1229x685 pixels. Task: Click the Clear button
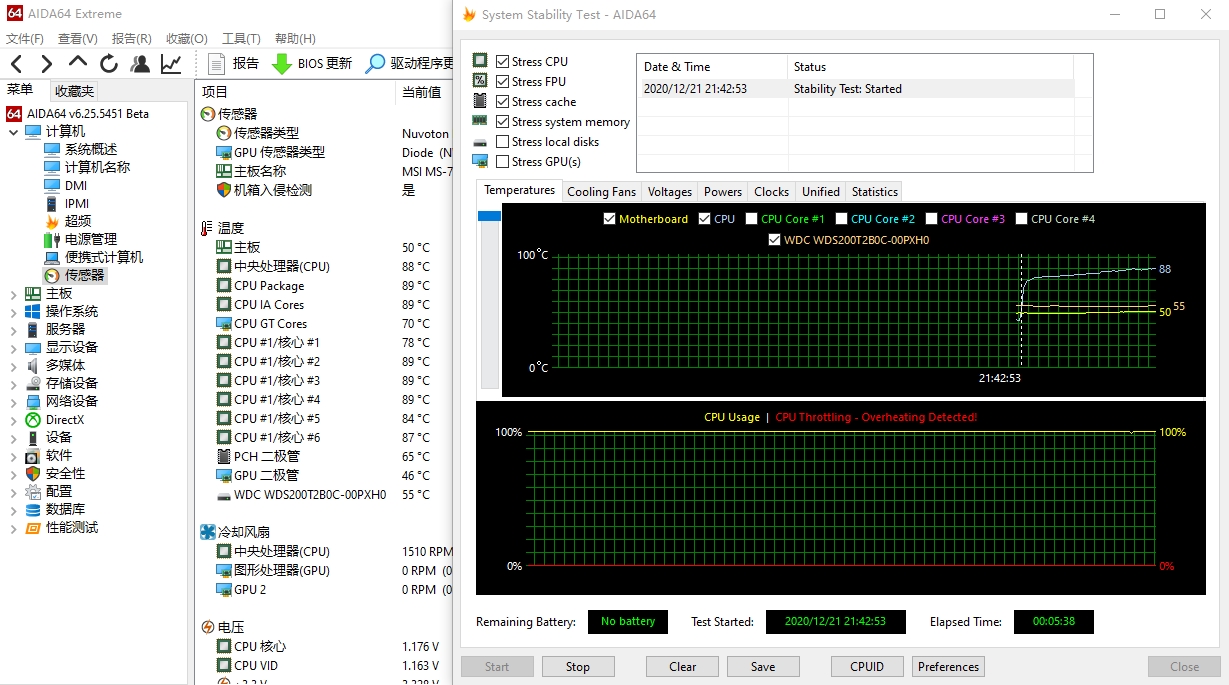(683, 667)
